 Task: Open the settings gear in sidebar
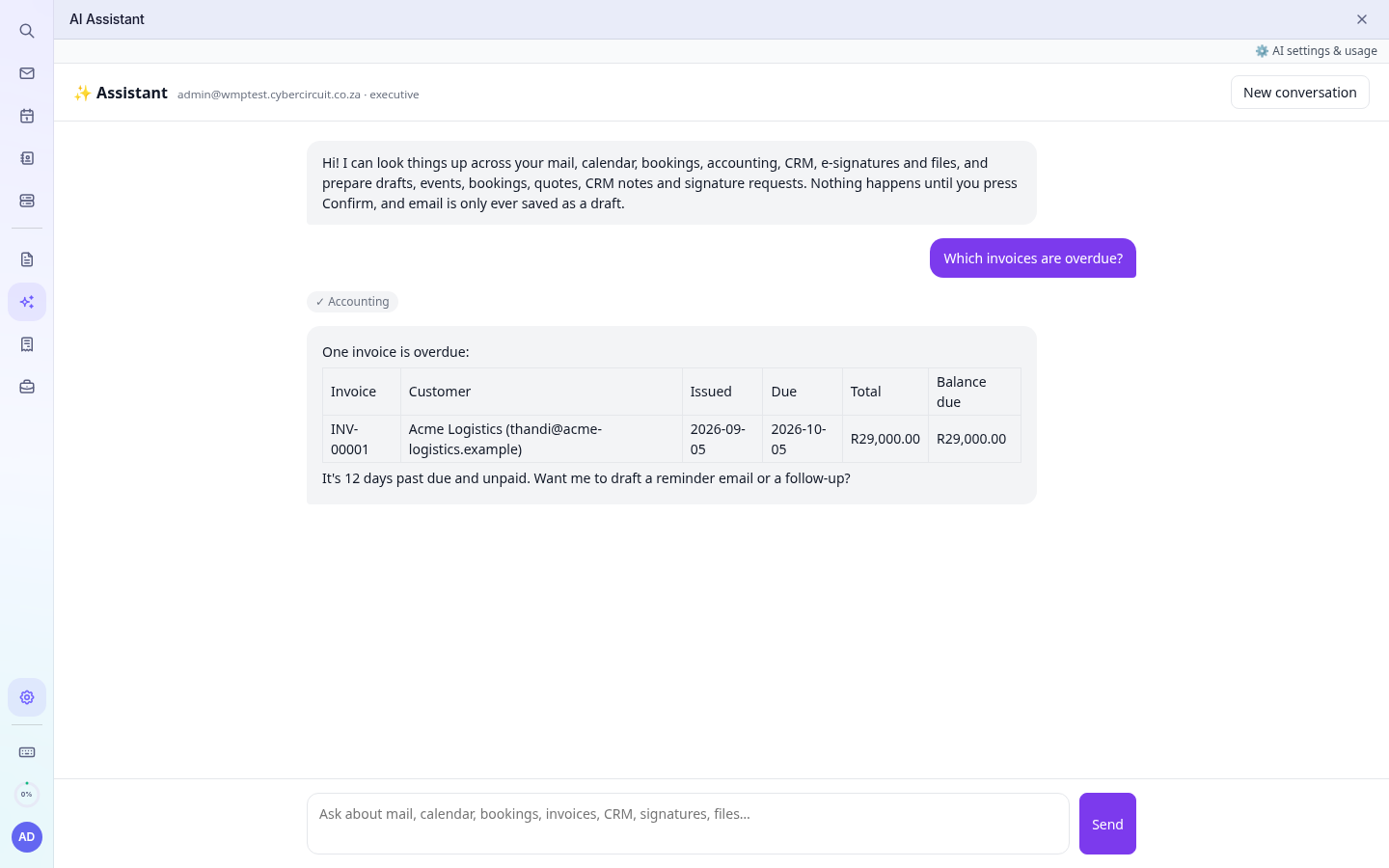[x=27, y=697]
